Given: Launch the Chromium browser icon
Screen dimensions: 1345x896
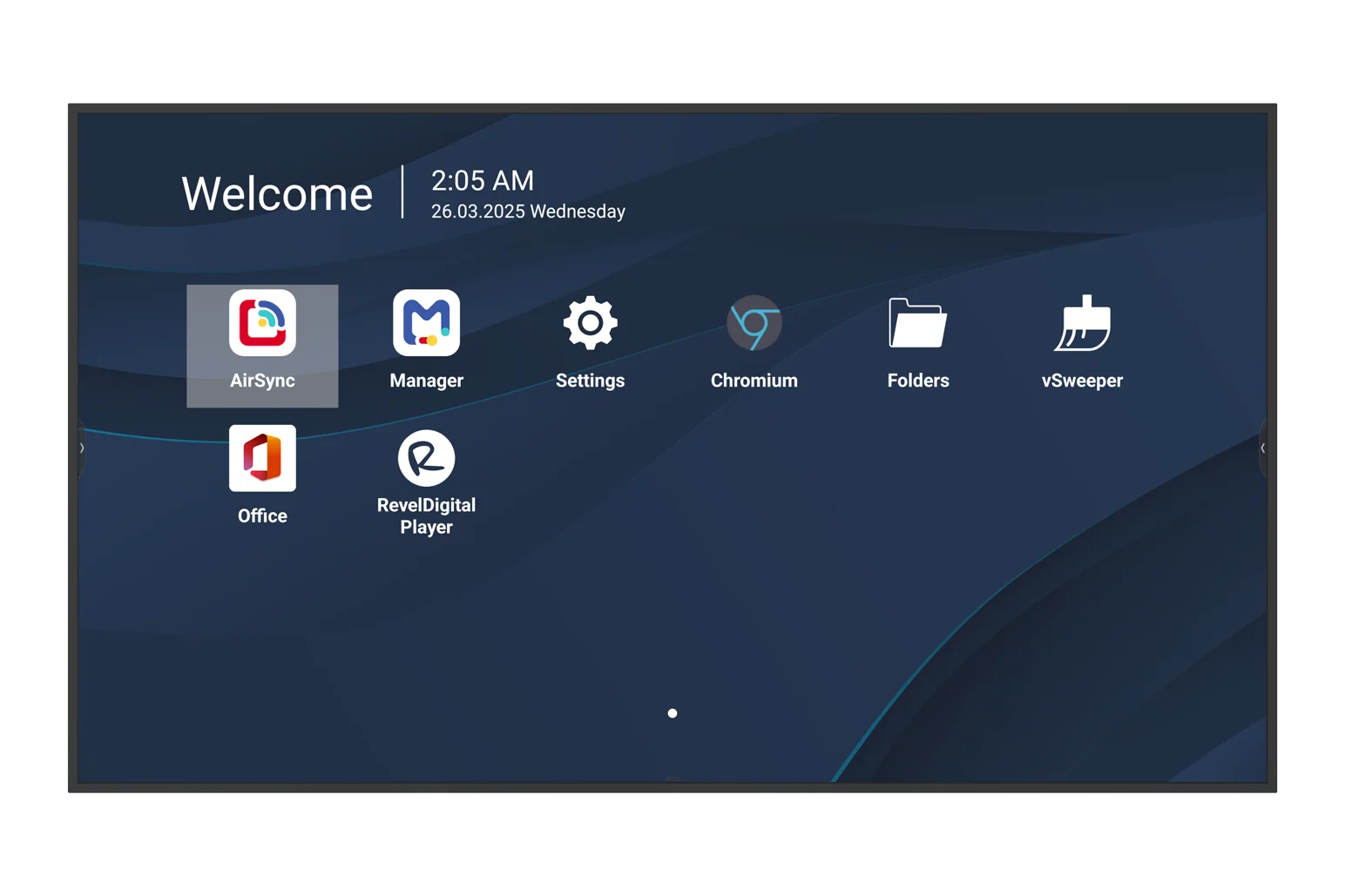Looking at the screenshot, I should click(754, 323).
